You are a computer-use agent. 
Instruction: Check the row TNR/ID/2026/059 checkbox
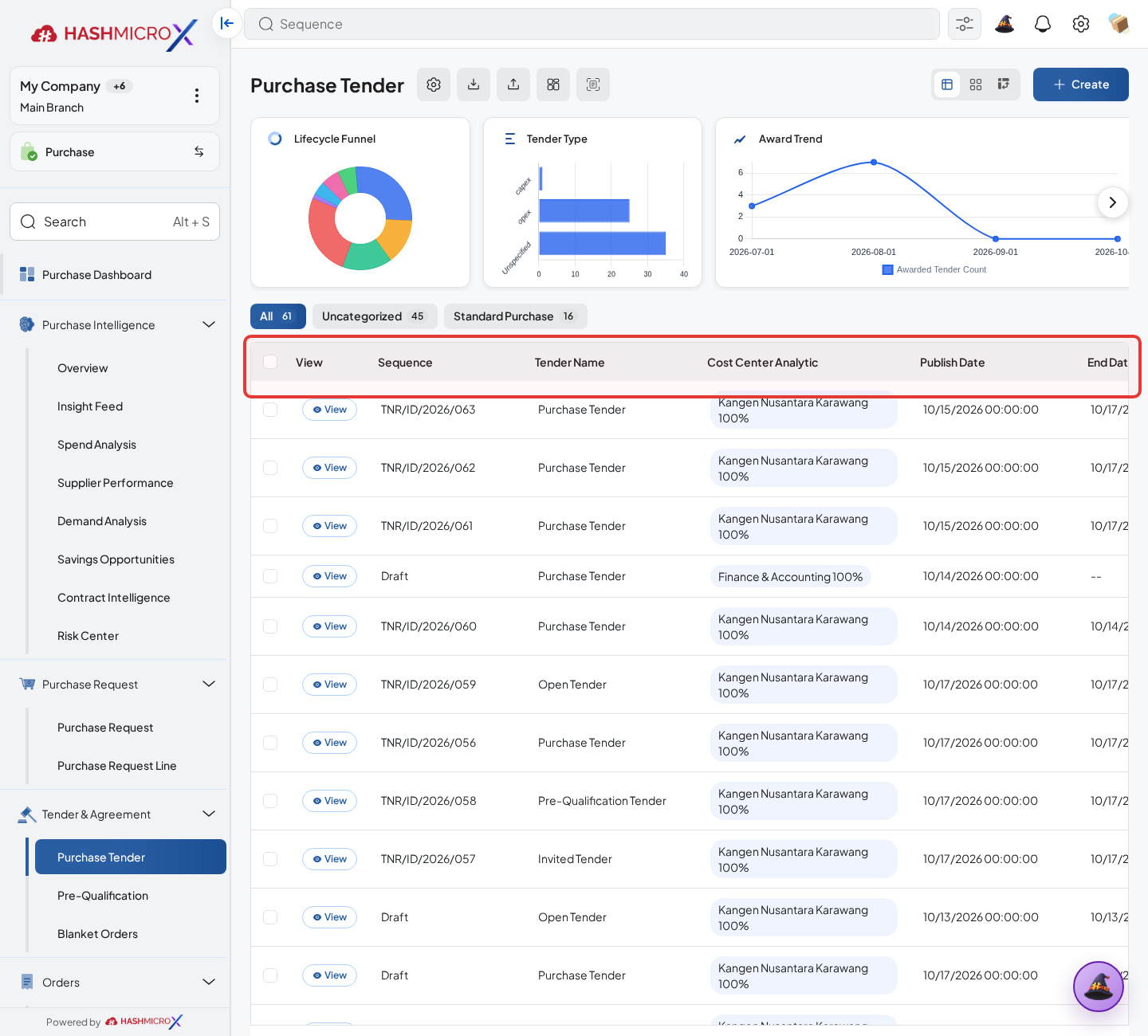pos(270,684)
